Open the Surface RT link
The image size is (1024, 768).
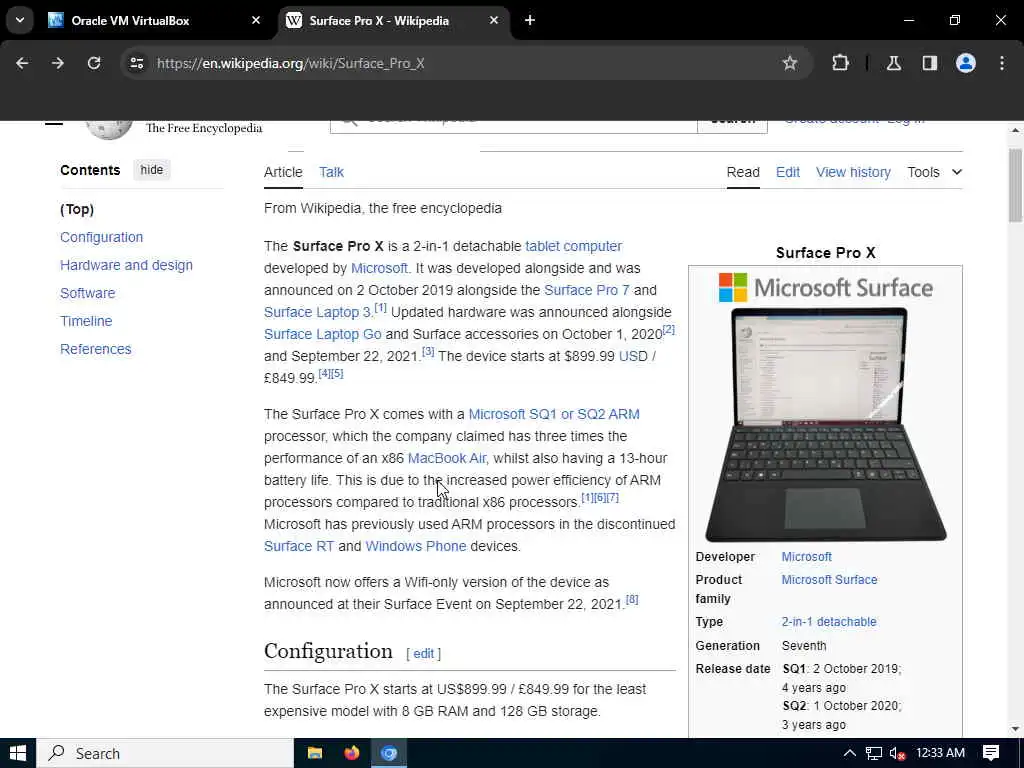(298, 546)
